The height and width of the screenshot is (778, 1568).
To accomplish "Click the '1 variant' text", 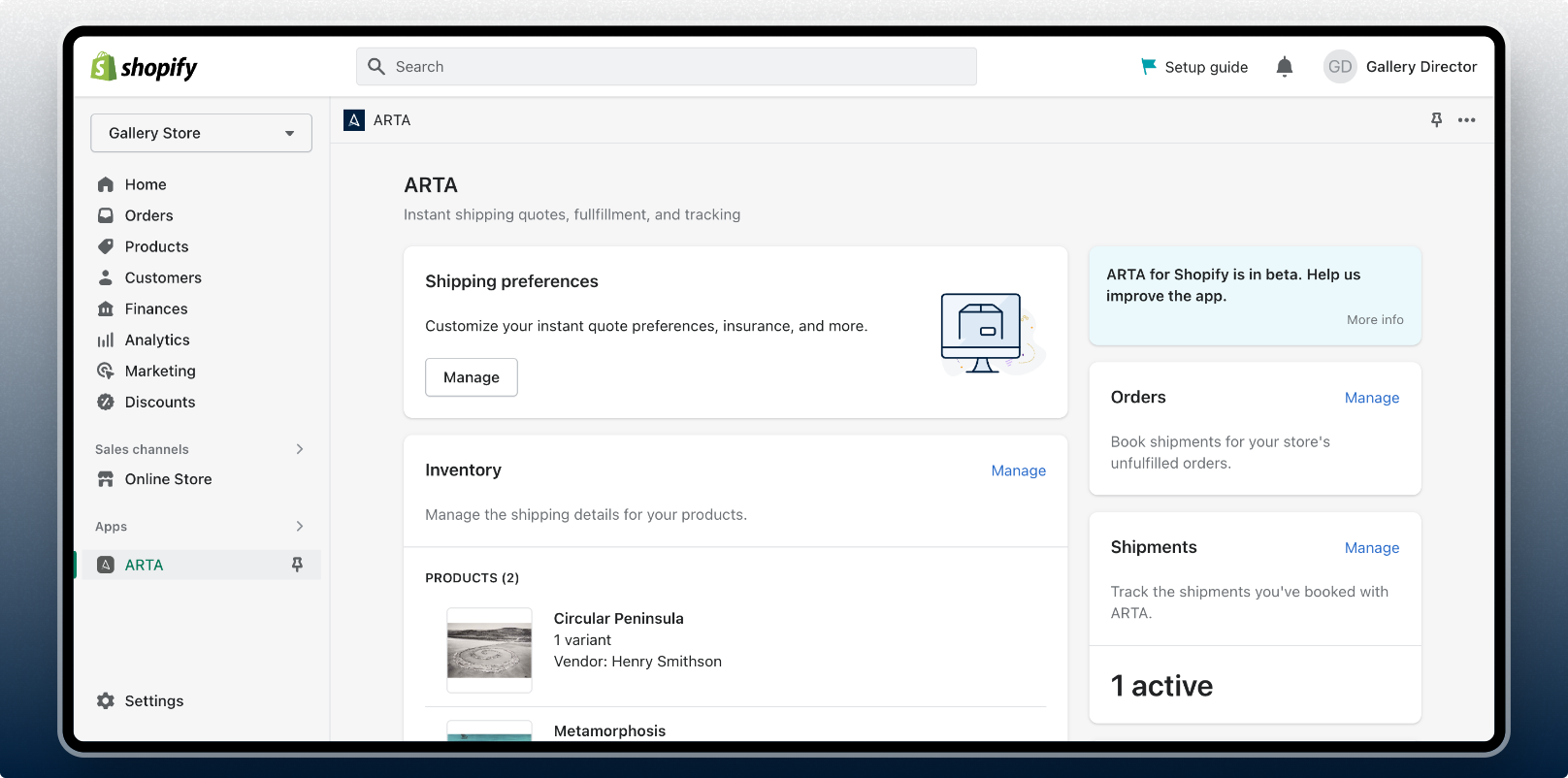I will 582,639.
